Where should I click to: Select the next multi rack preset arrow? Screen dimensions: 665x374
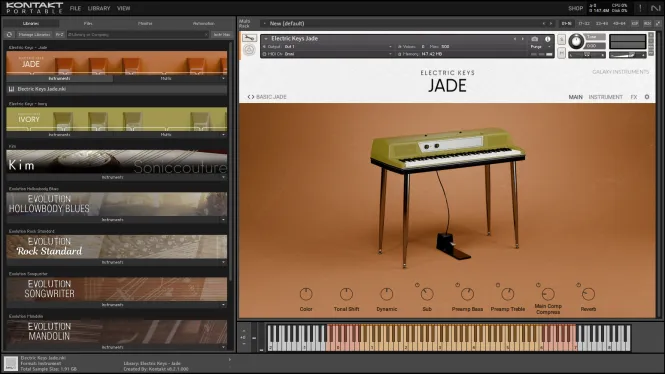click(551, 23)
